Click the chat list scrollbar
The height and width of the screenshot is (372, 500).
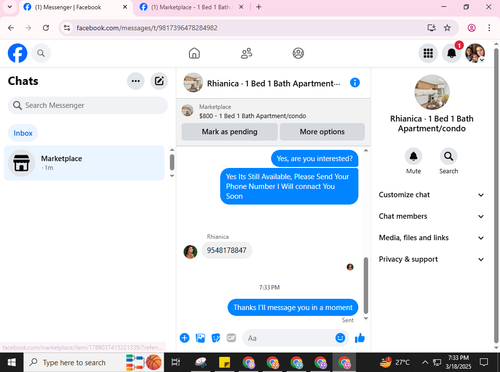(x=172, y=162)
